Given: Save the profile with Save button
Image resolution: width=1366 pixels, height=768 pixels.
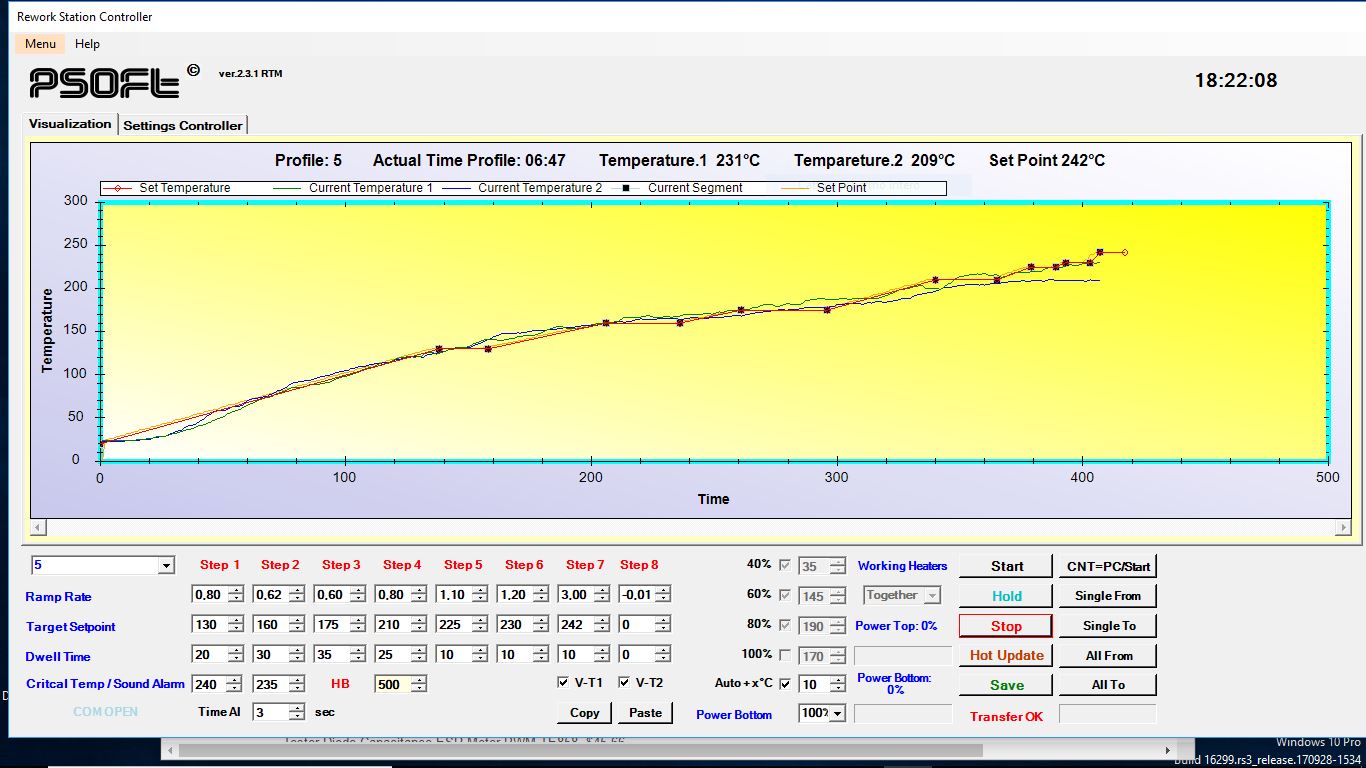Looking at the screenshot, I should (1006, 685).
